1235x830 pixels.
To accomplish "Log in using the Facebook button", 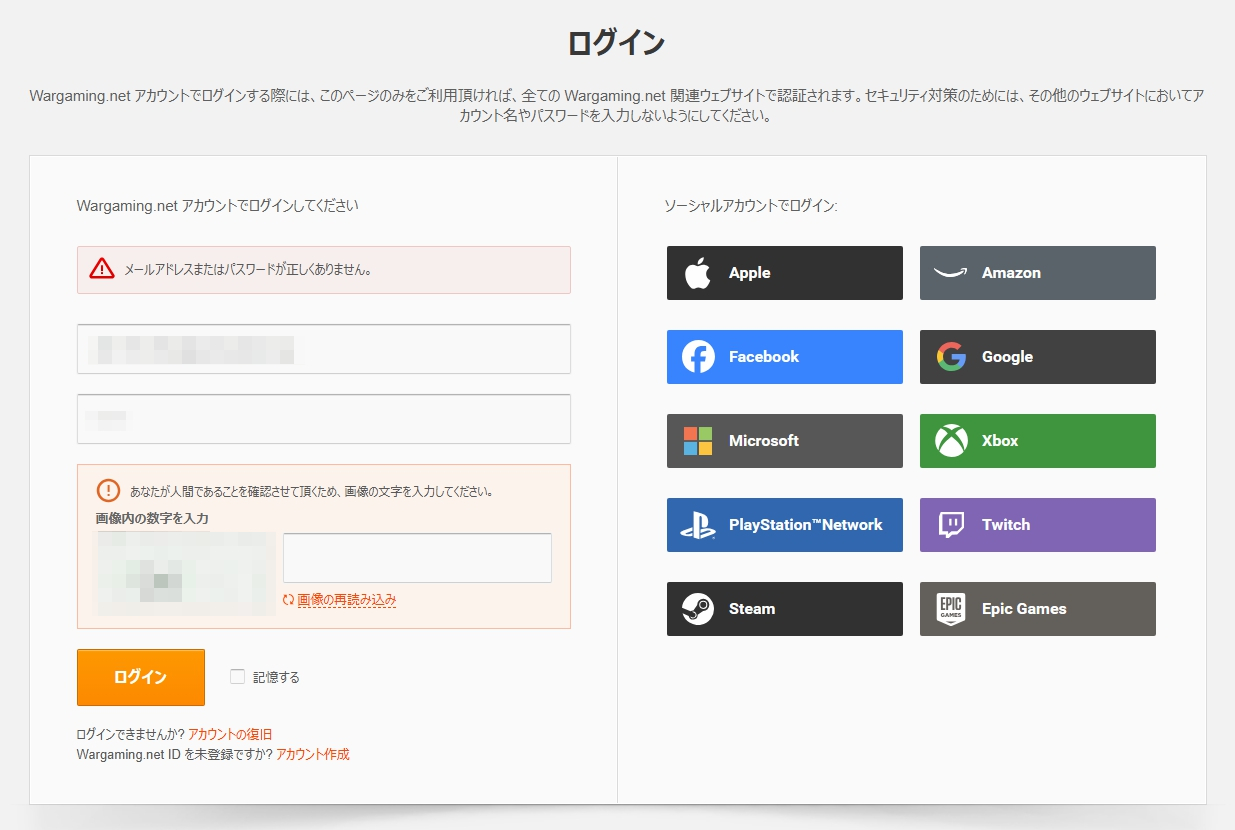I will click(x=785, y=357).
